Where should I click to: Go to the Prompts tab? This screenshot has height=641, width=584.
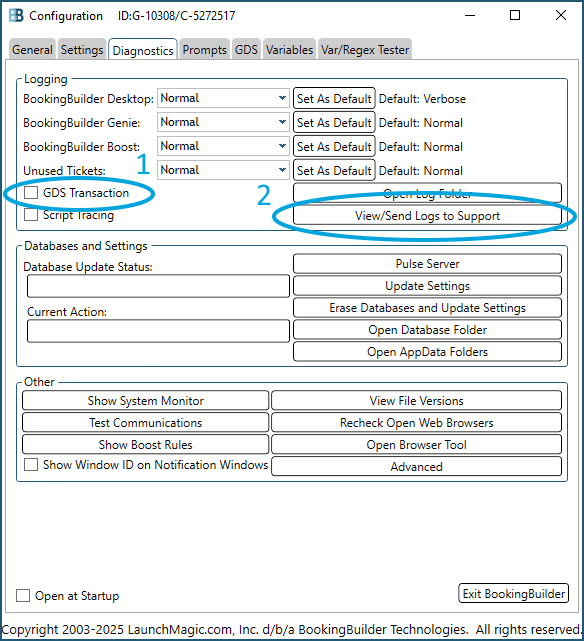point(204,49)
